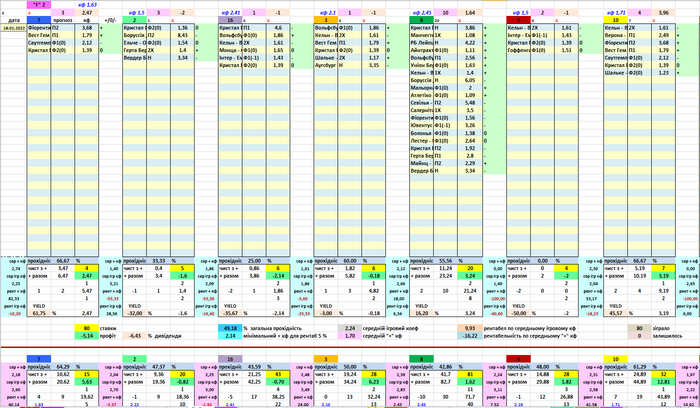Select the yellow 81 count cell
This screenshot has width=700, height=408.
point(470,374)
